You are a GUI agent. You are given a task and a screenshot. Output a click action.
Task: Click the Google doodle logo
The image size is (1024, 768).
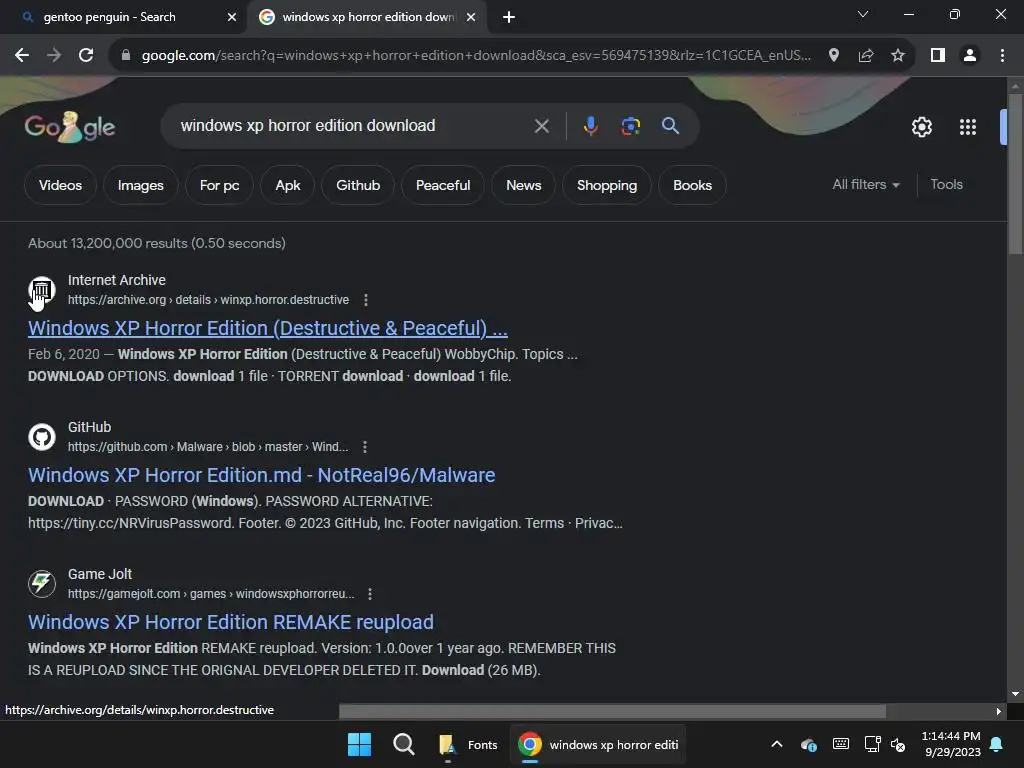coord(70,127)
